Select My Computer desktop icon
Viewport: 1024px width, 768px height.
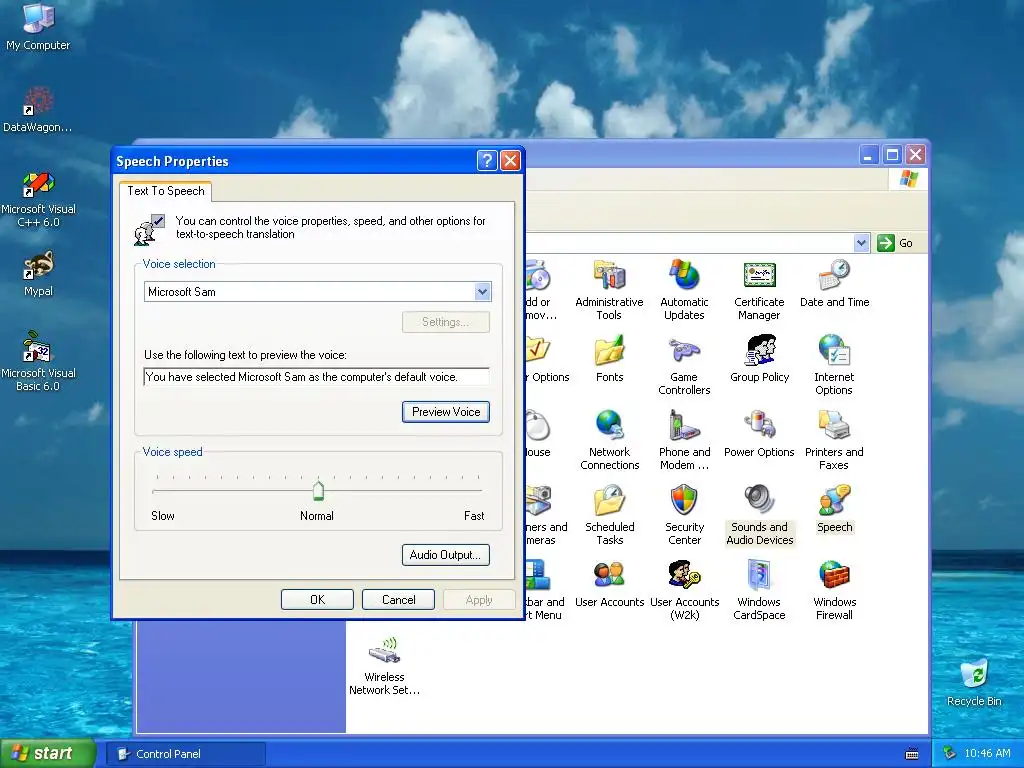click(38, 27)
